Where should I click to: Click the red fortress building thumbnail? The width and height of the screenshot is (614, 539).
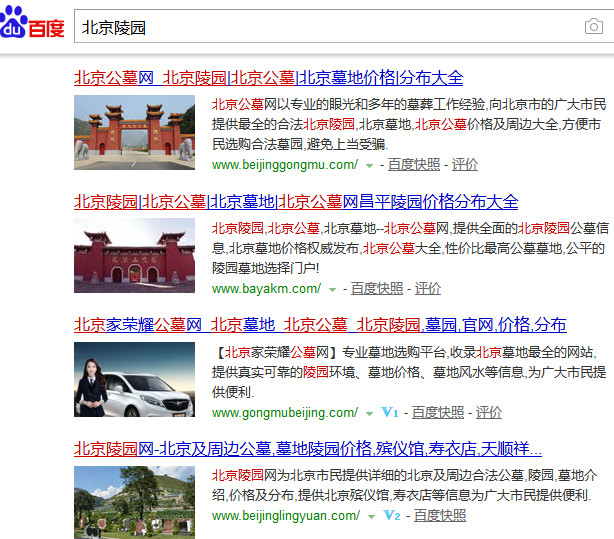tap(134, 255)
